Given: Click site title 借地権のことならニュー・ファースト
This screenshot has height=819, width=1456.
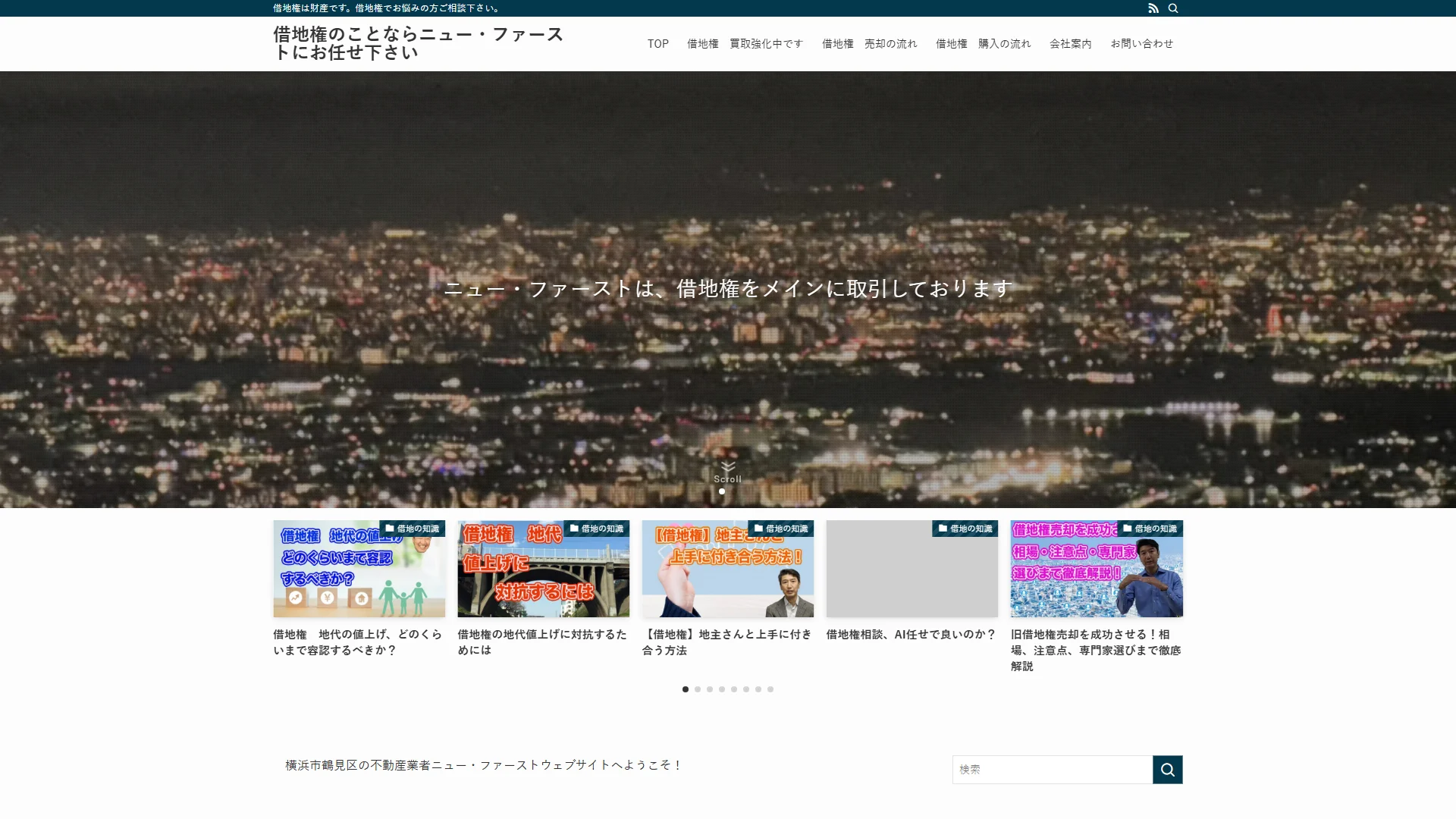Looking at the screenshot, I should (x=419, y=43).
